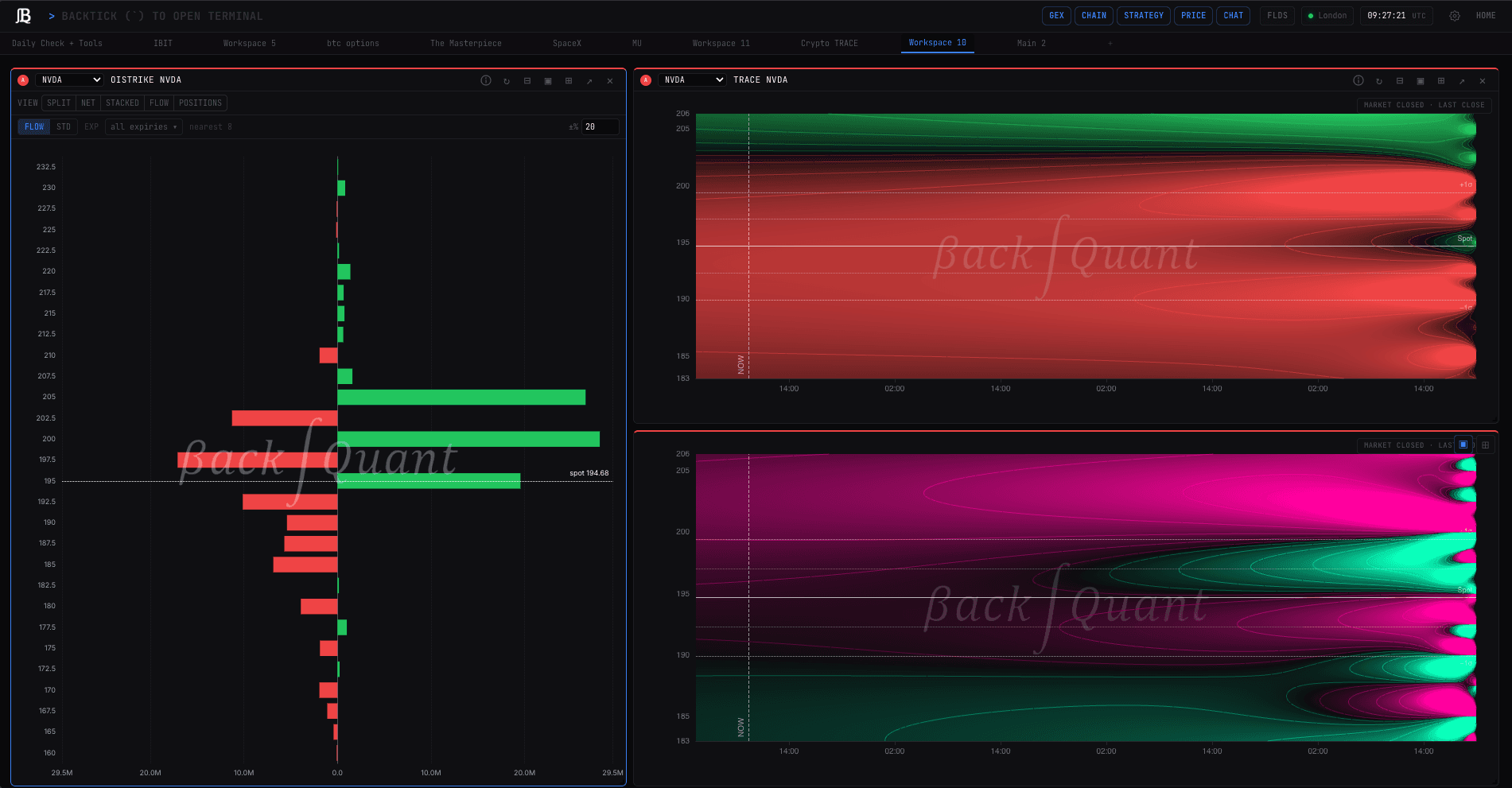Switch to Main 2 tab
The height and width of the screenshot is (788, 1512).
click(1032, 44)
